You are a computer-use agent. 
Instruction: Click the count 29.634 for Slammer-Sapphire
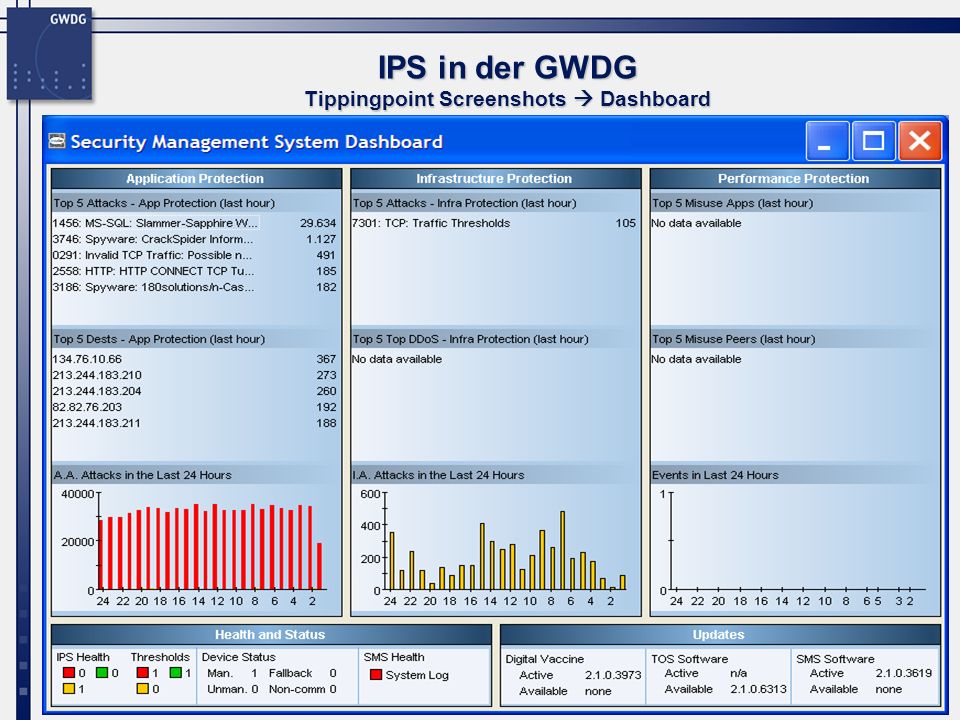point(318,223)
